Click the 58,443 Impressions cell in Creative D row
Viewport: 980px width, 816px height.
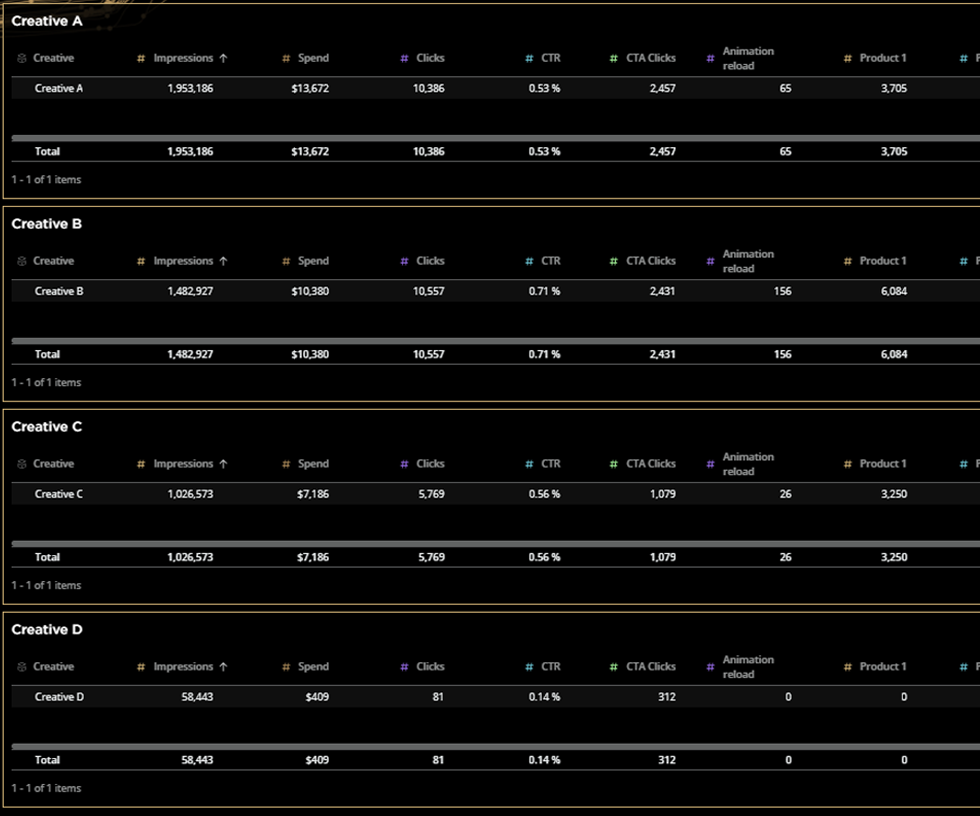click(x=189, y=697)
